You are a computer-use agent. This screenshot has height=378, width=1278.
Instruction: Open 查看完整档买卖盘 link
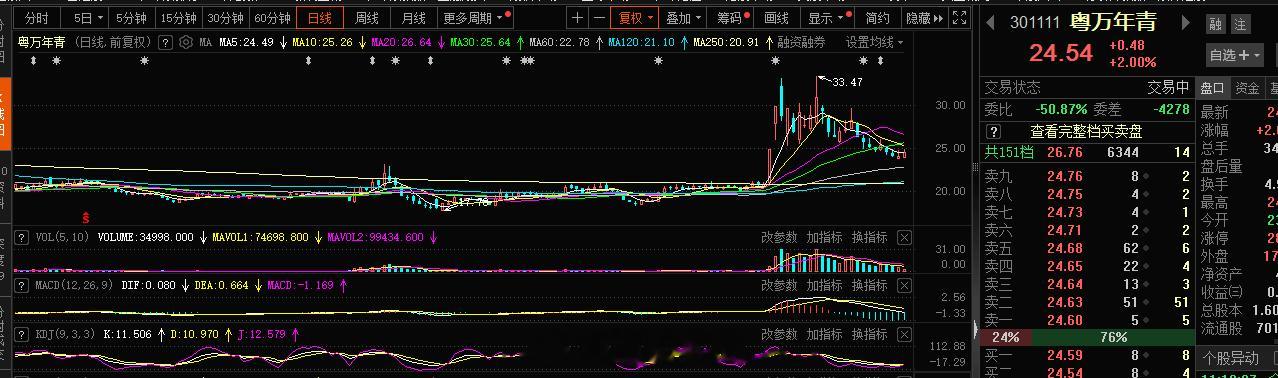coord(1086,132)
